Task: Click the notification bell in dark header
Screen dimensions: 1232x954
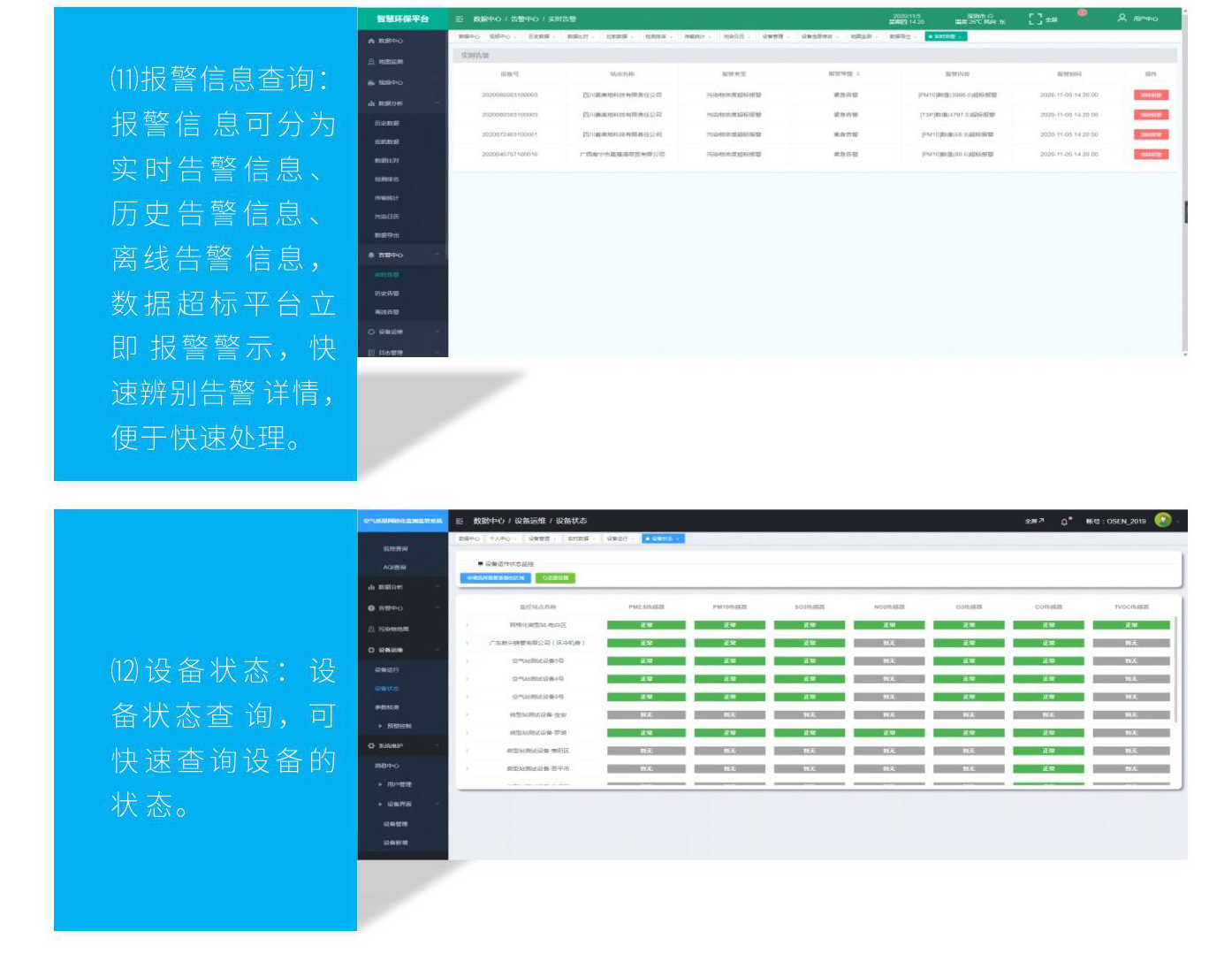Action: point(1065,522)
